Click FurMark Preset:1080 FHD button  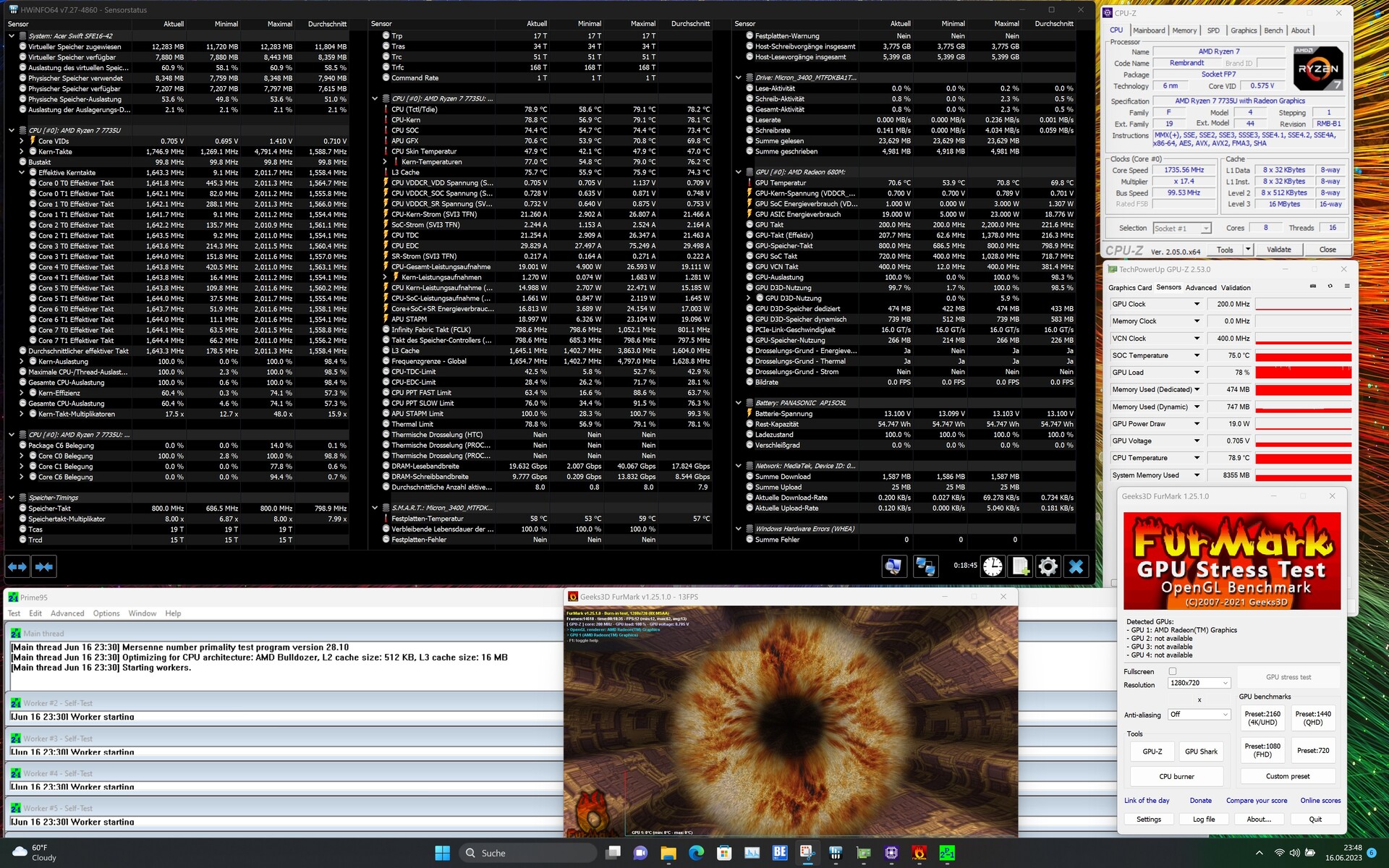(1262, 750)
